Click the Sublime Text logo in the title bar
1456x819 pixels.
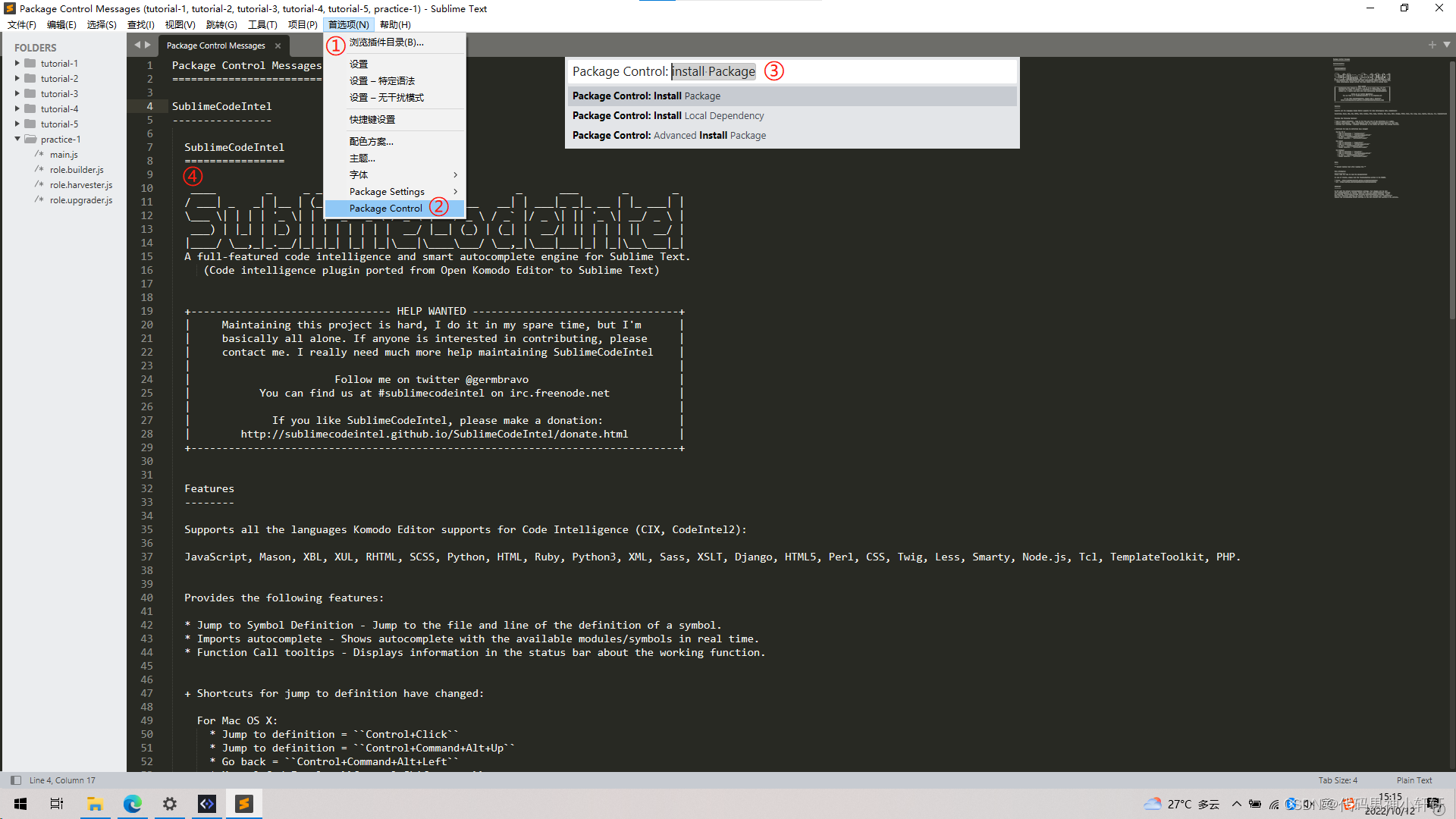8,8
